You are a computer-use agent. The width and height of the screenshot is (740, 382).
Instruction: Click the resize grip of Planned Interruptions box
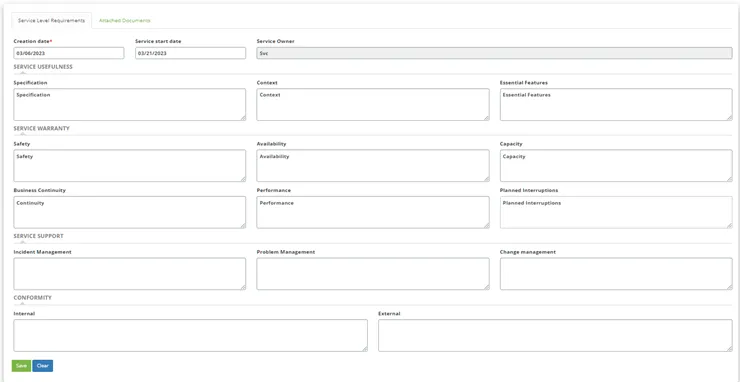(x=730, y=226)
